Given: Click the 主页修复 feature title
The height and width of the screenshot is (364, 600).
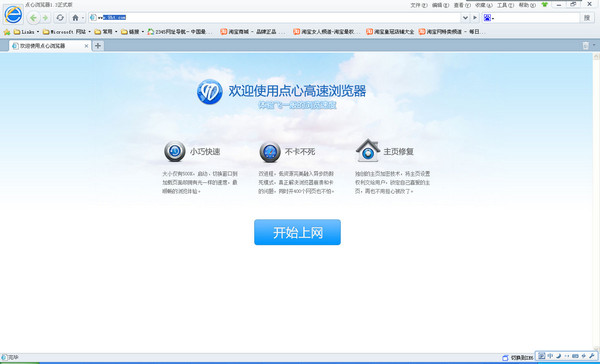Looking at the screenshot, I should pyautogui.click(x=398, y=152).
